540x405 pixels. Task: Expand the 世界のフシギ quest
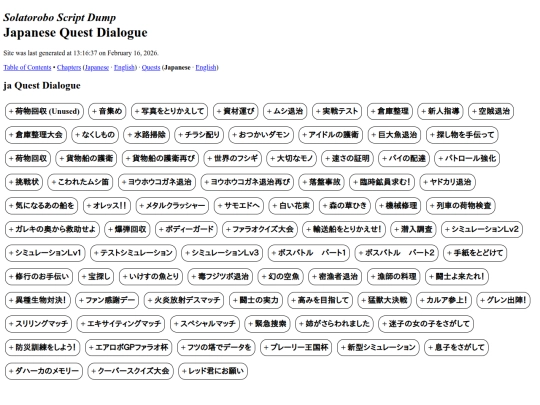(x=233, y=158)
